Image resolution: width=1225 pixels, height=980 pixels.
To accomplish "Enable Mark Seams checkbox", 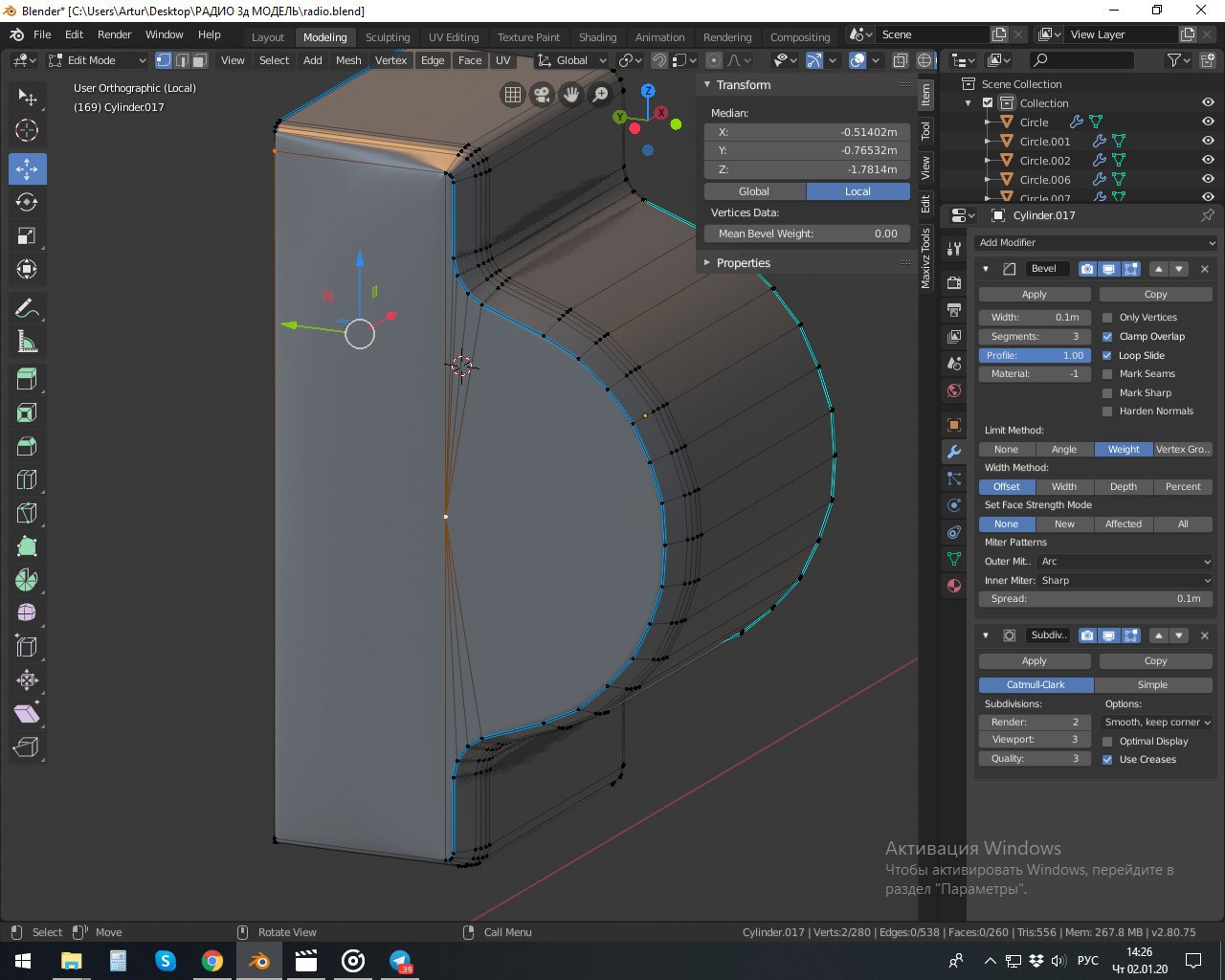I will 1107,374.
